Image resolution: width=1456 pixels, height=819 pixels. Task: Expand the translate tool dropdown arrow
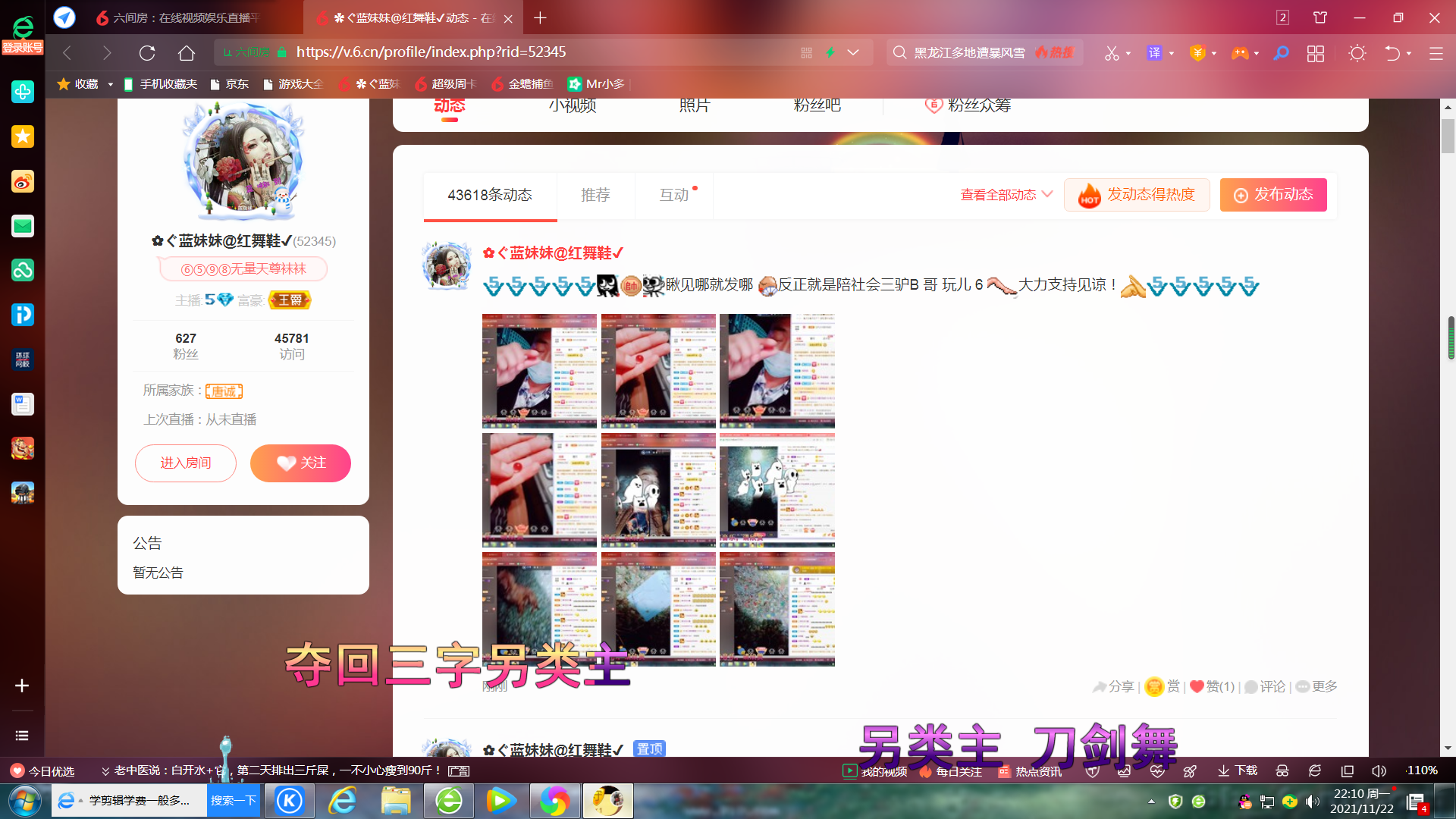1172,53
